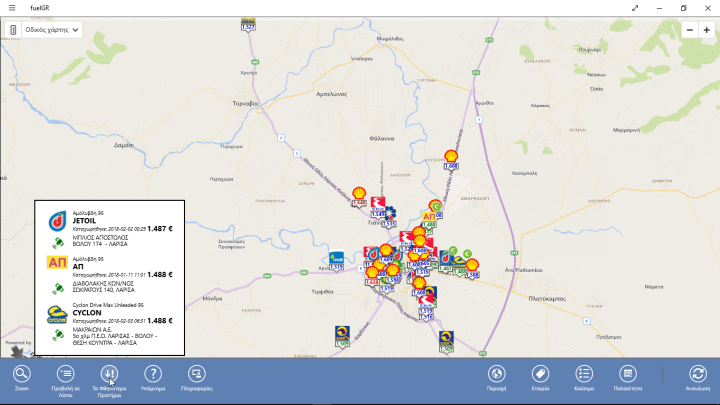Minimize the fuelGR window
The image size is (720, 405).
[659, 8]
